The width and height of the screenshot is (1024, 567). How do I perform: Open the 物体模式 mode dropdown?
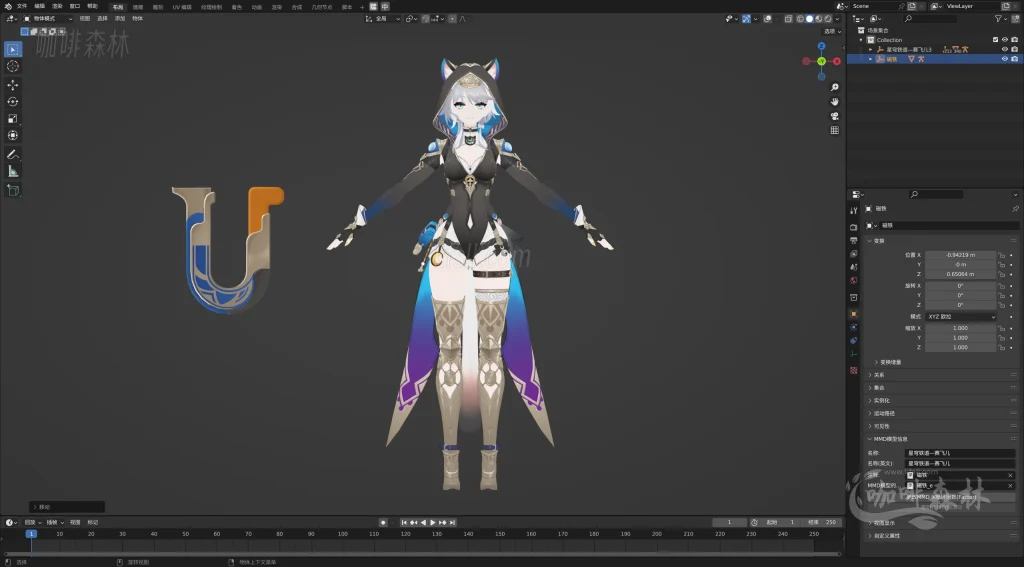point(48,19)
